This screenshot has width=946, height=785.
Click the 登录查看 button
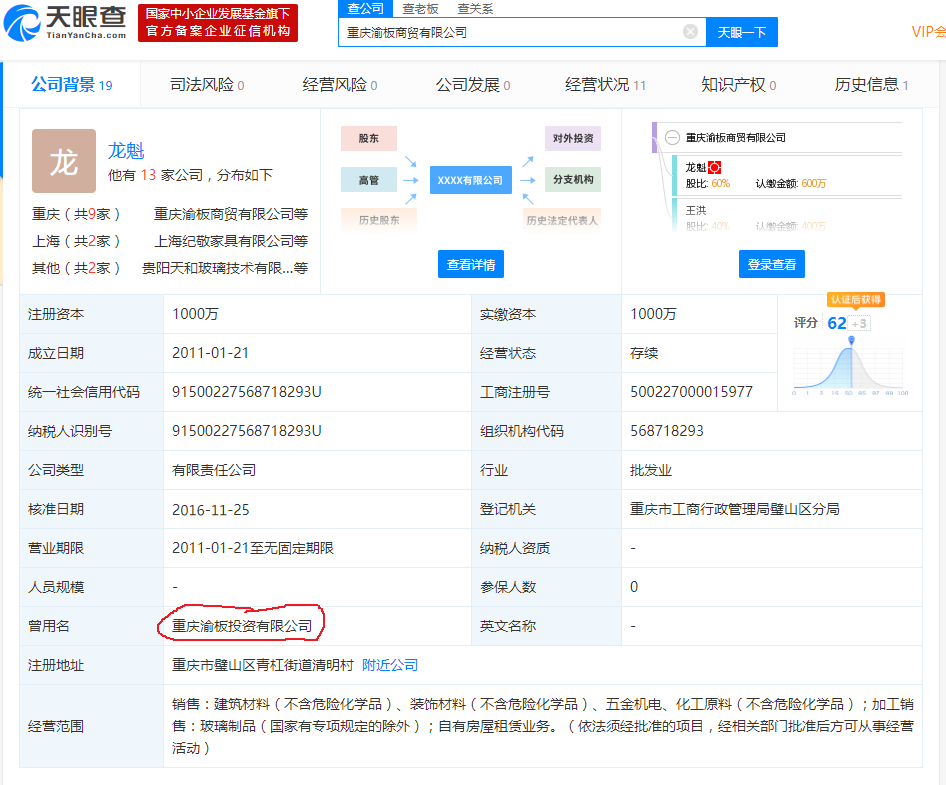[772, 264]
